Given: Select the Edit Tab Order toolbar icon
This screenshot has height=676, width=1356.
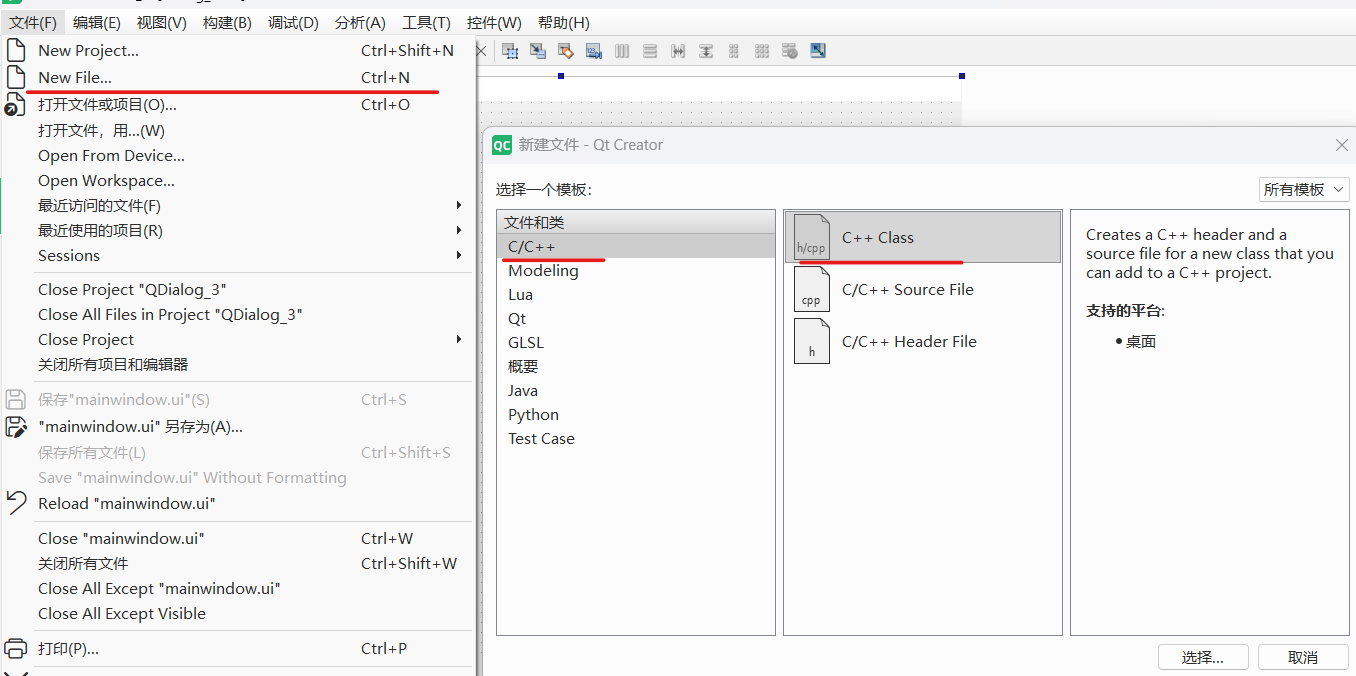Looking at the screenshot, I should point(594,51).
